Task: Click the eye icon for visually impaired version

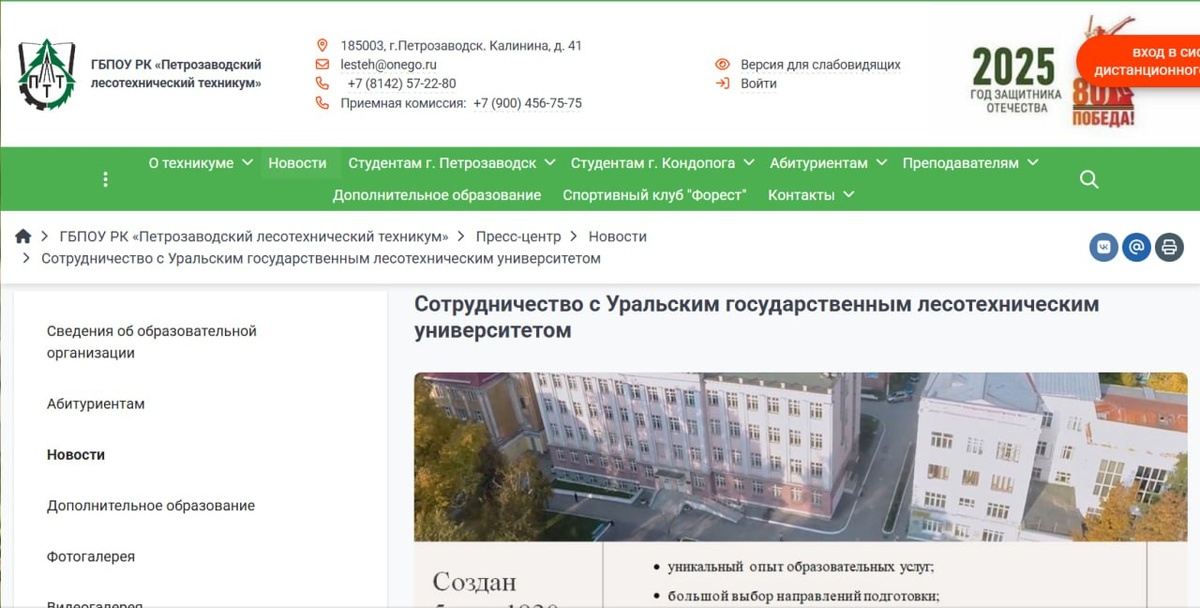Action: tap(722, 64)
